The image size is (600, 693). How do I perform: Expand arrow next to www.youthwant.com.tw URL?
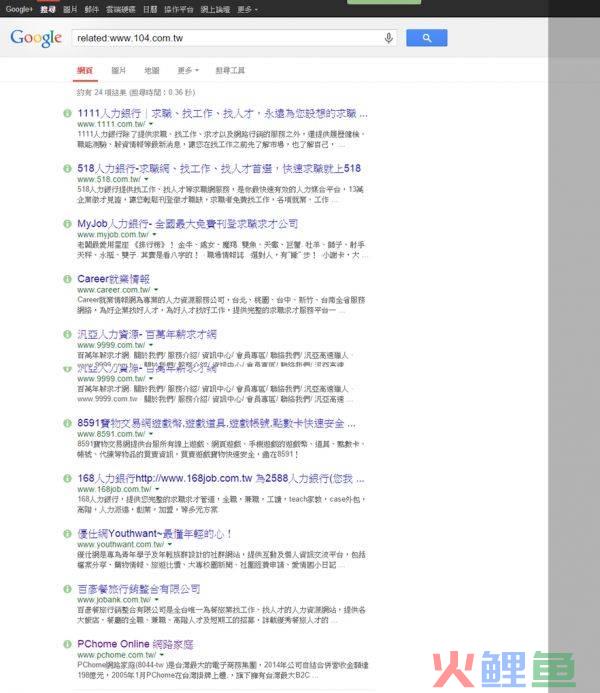tap(170, 545)
